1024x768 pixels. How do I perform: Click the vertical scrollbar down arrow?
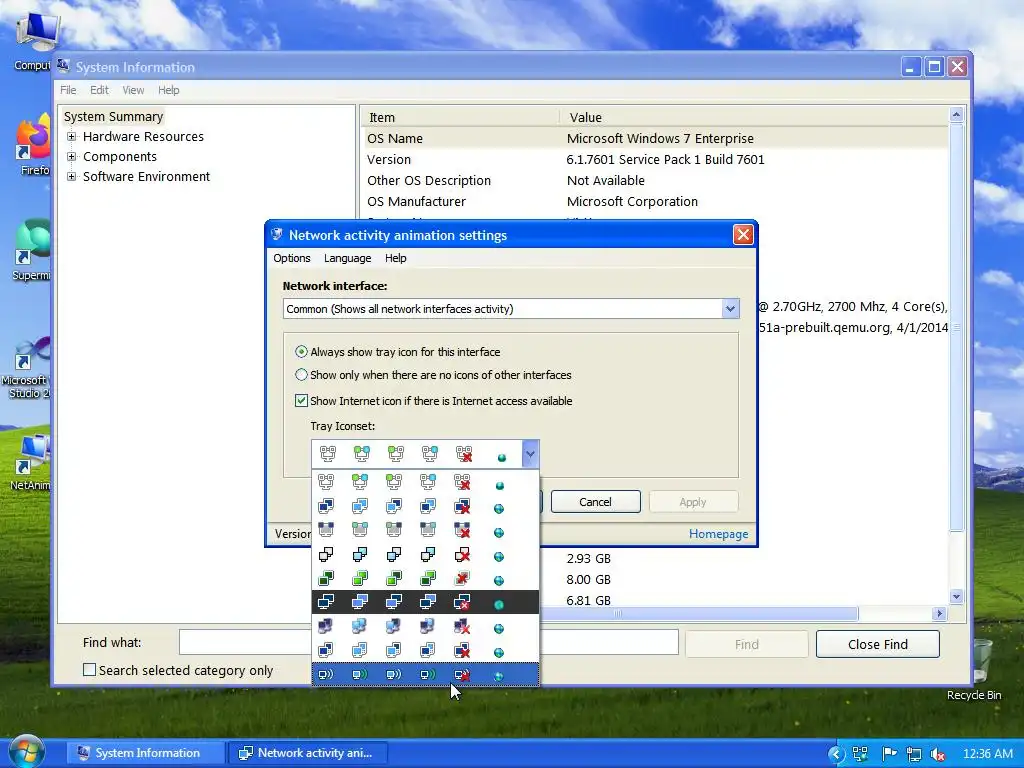pyautogui.click(x=956, y=596)
